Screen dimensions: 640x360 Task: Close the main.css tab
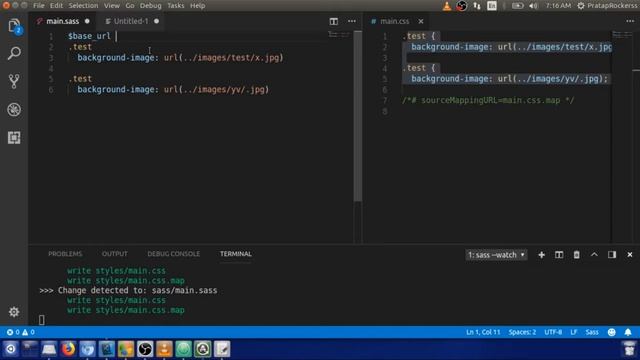click(x=420, y=21)
